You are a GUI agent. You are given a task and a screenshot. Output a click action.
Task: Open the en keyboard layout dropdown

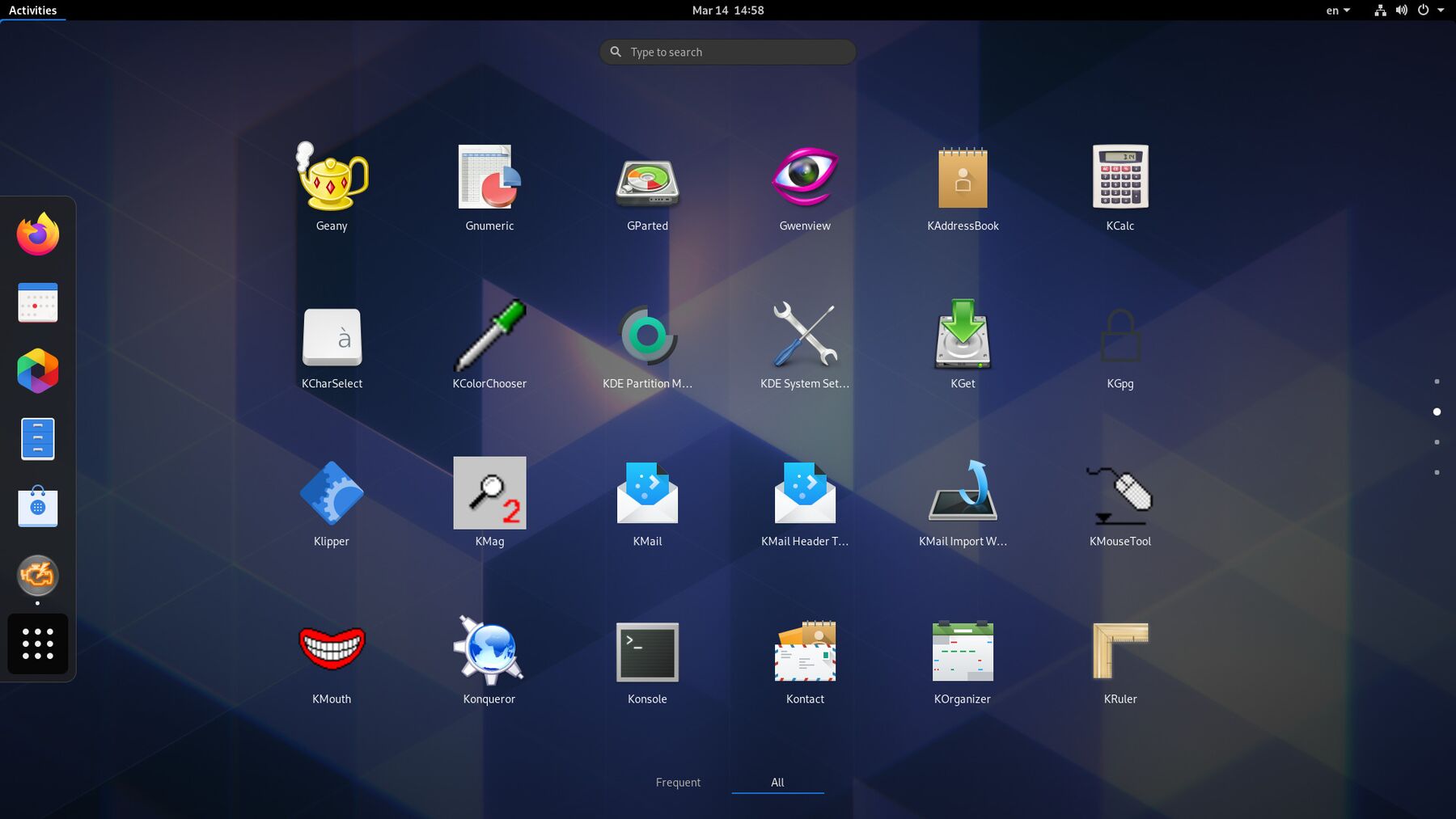(1338, 11)
